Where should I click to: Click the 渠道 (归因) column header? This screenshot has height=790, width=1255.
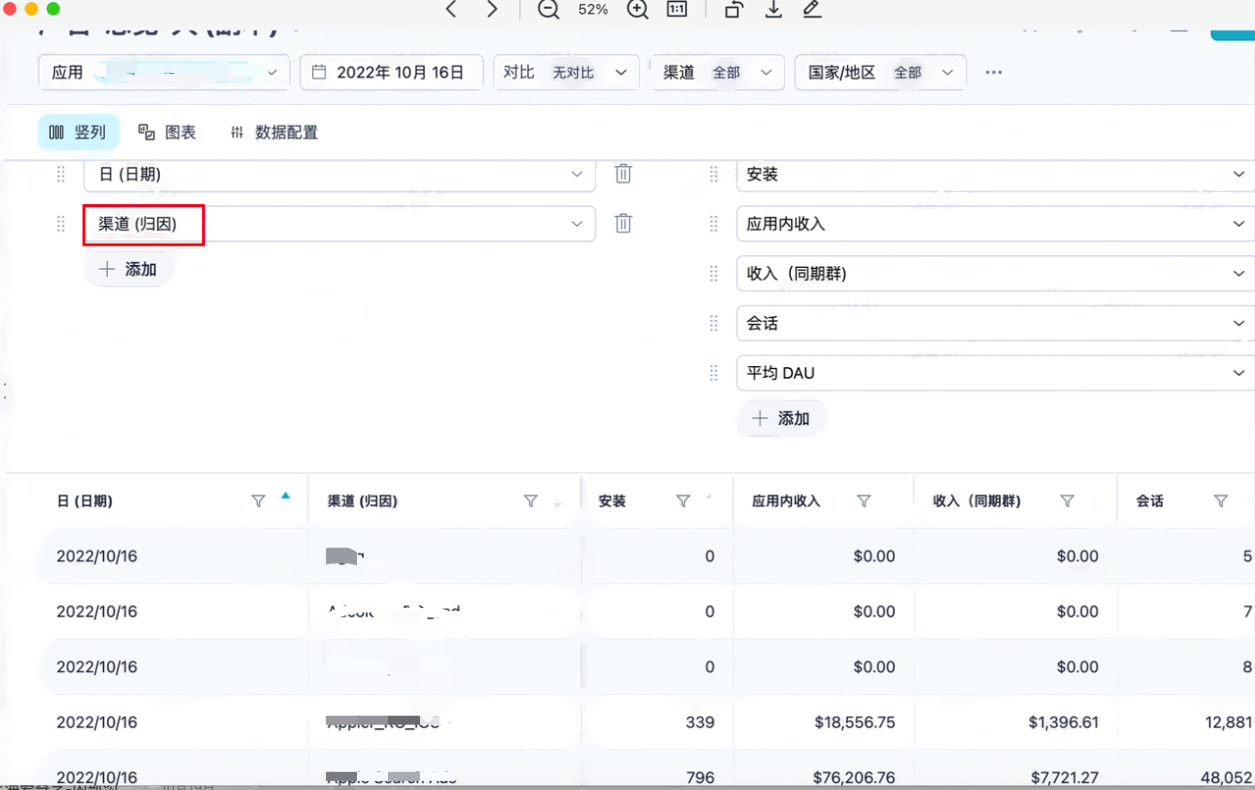pos(362,501)
